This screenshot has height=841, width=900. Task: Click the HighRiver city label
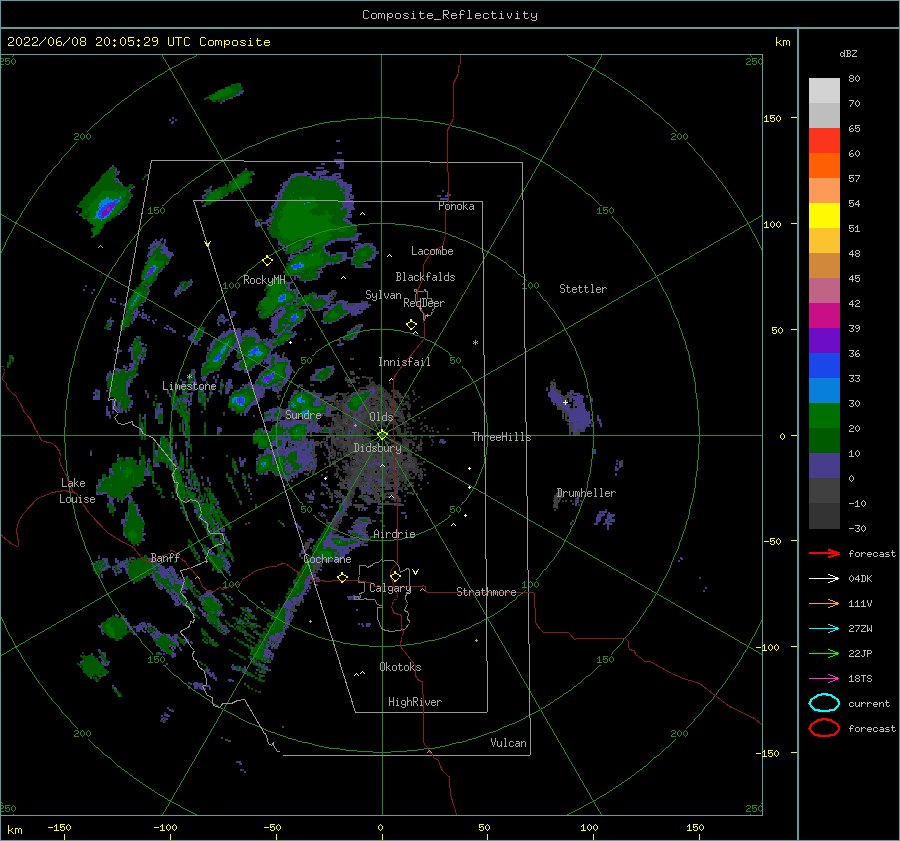point(414,702)
